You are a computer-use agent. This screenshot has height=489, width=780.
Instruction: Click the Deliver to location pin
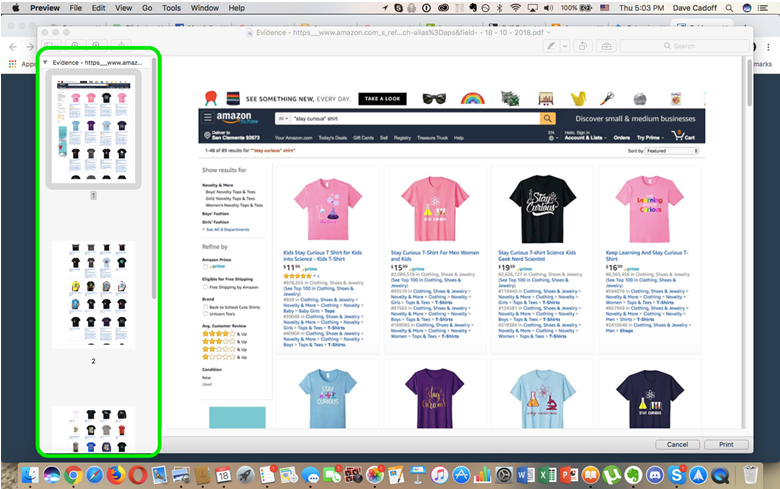point(207,135)
